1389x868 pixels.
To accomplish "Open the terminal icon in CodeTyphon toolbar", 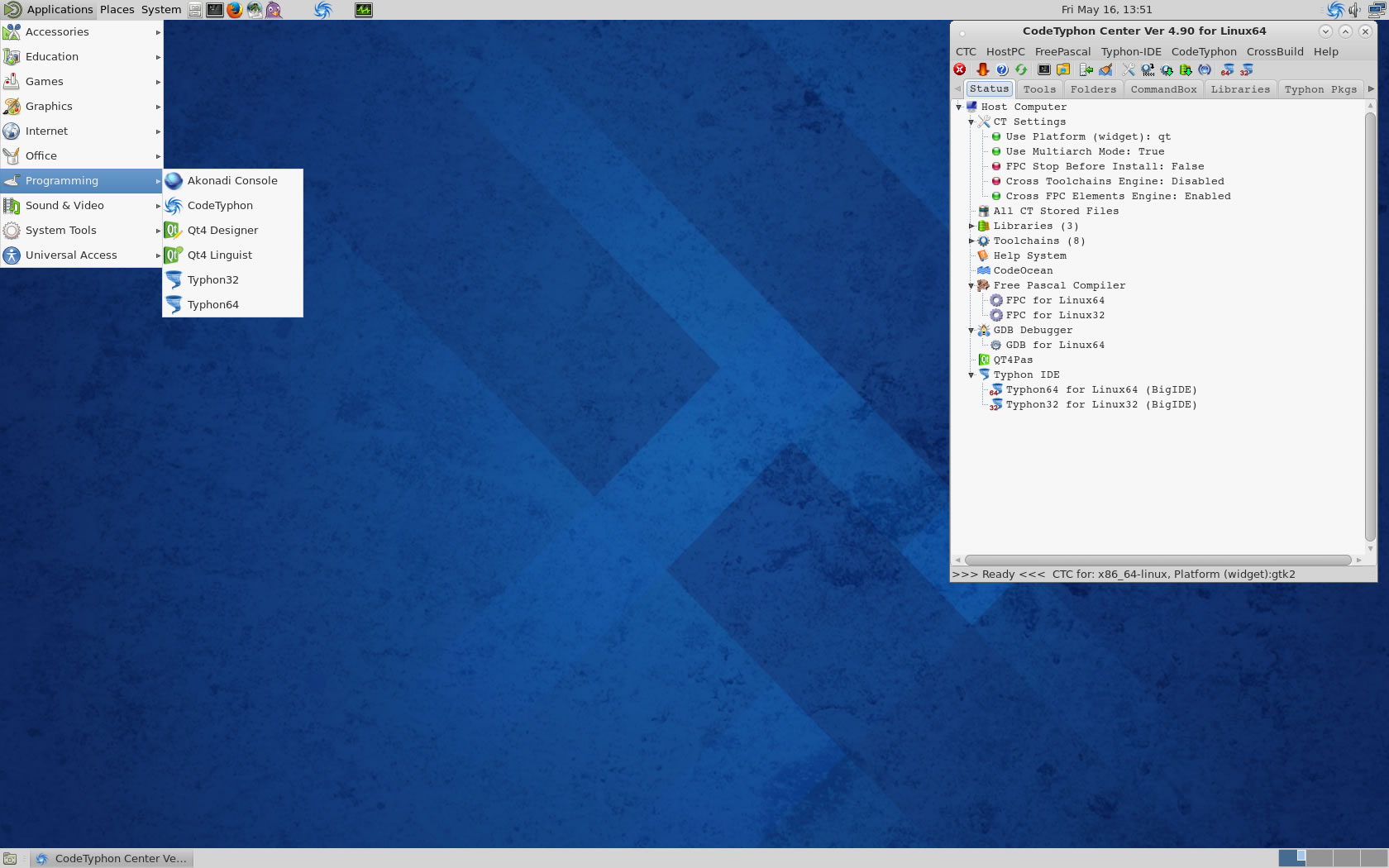I will pos(1044,70).
